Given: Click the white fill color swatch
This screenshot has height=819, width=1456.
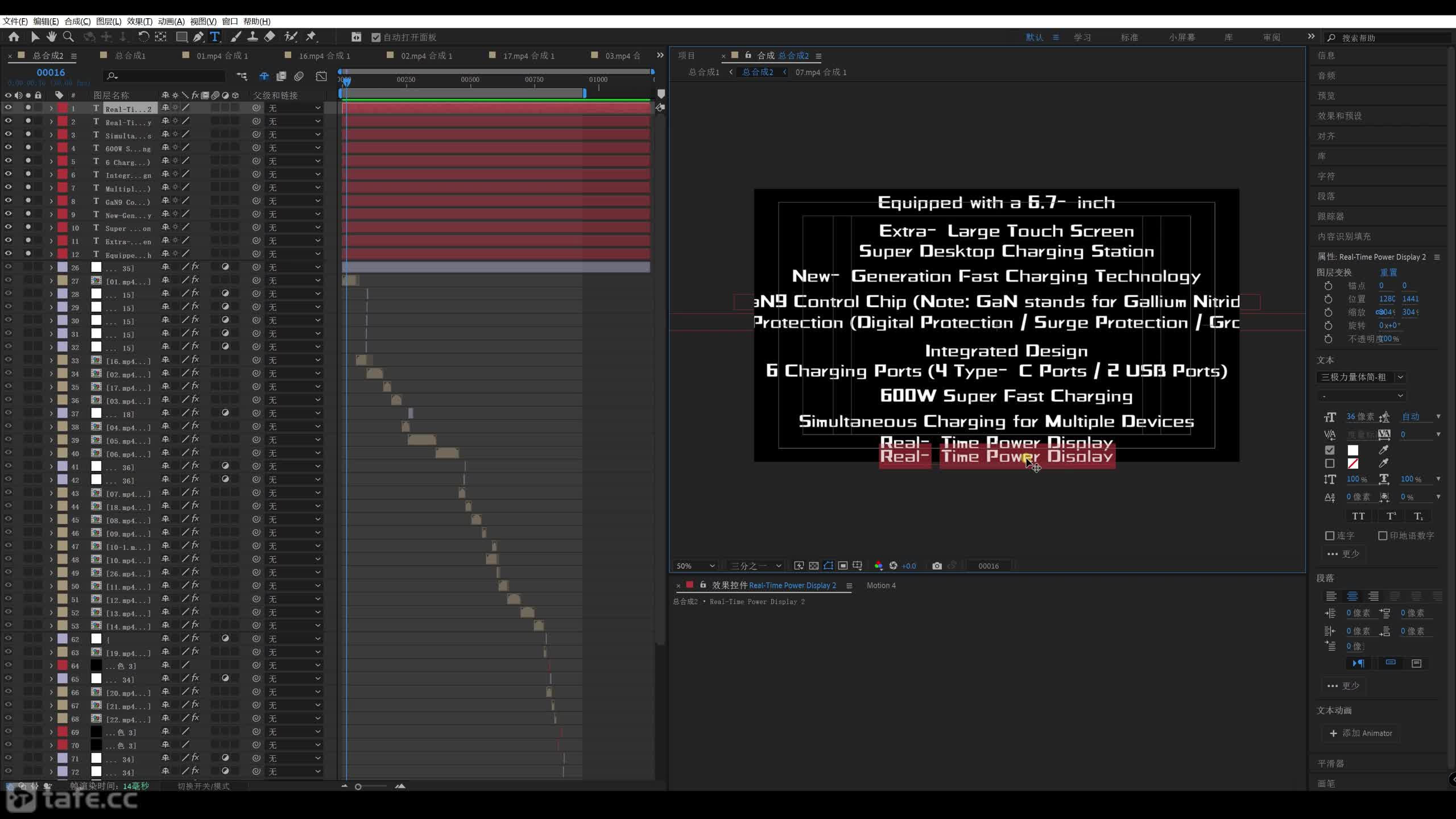Looking at the screenshot, I should (1353, 450).
